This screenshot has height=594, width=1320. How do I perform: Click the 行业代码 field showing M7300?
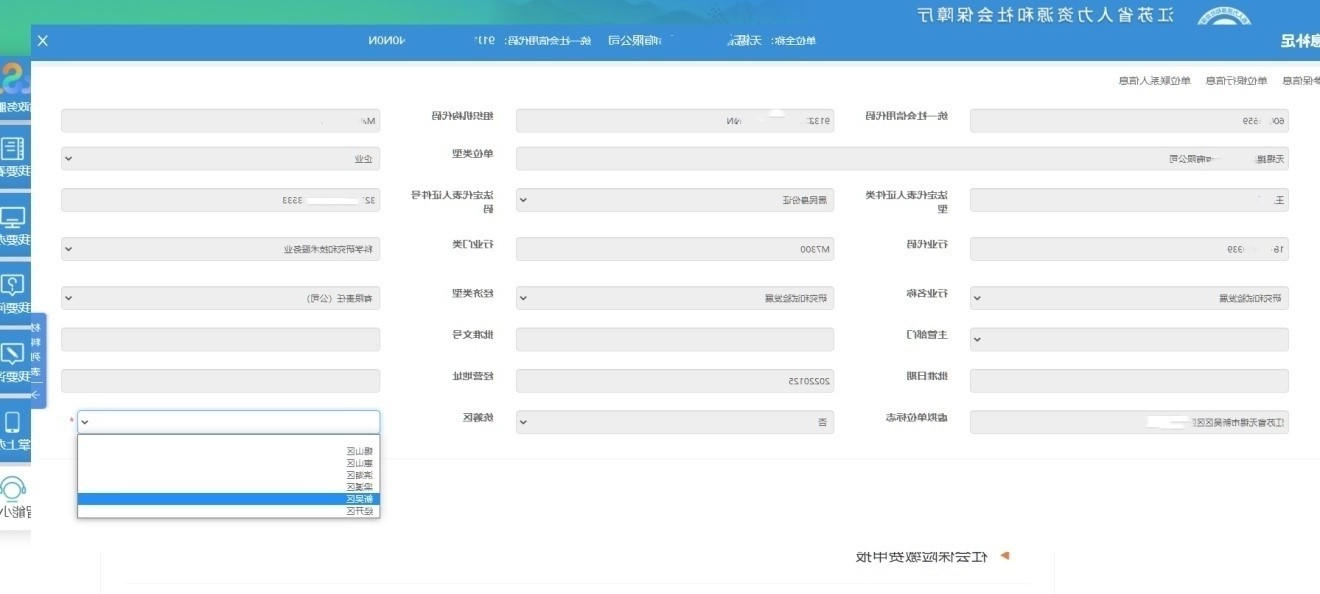pos(675,249)
